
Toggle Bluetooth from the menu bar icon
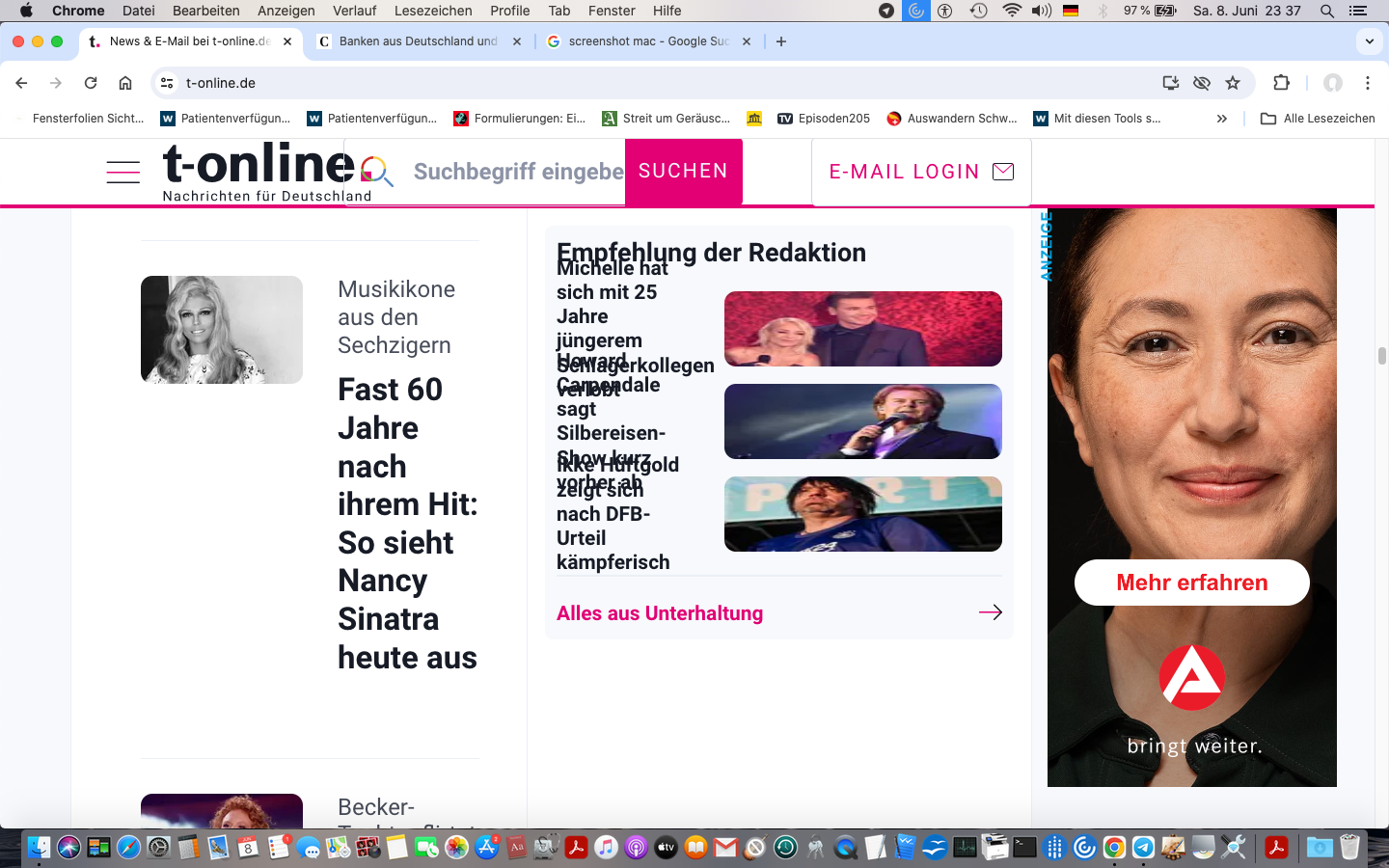point(1103,11)
